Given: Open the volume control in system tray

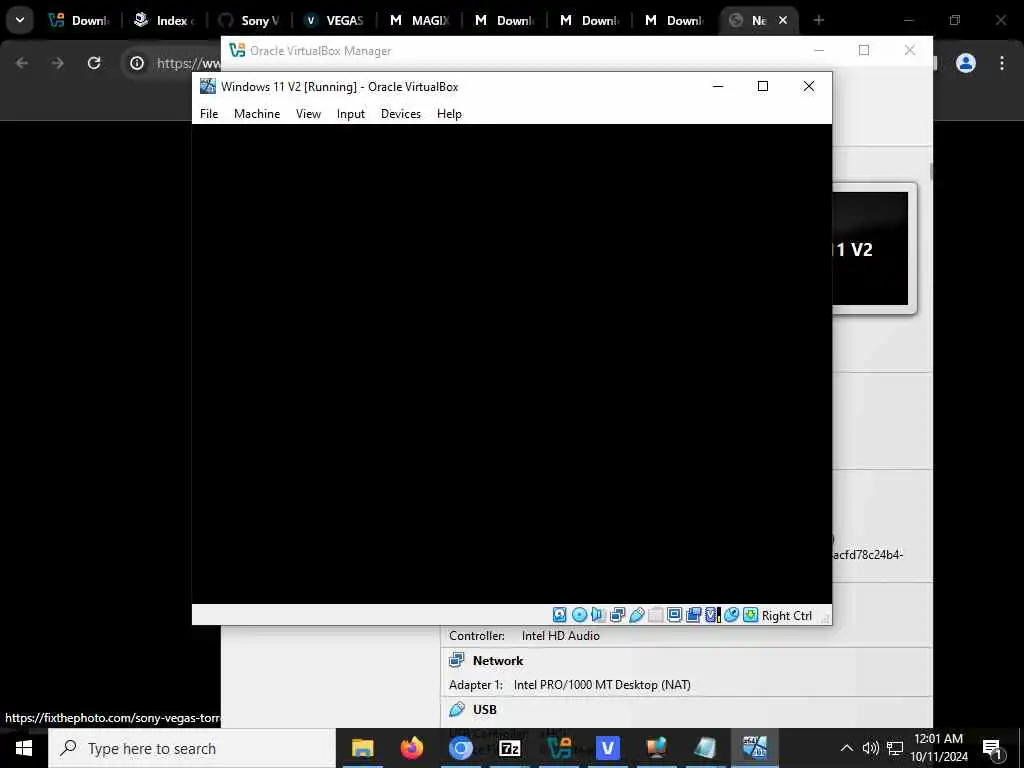Looking at the screenshot, I should (870, 748).
